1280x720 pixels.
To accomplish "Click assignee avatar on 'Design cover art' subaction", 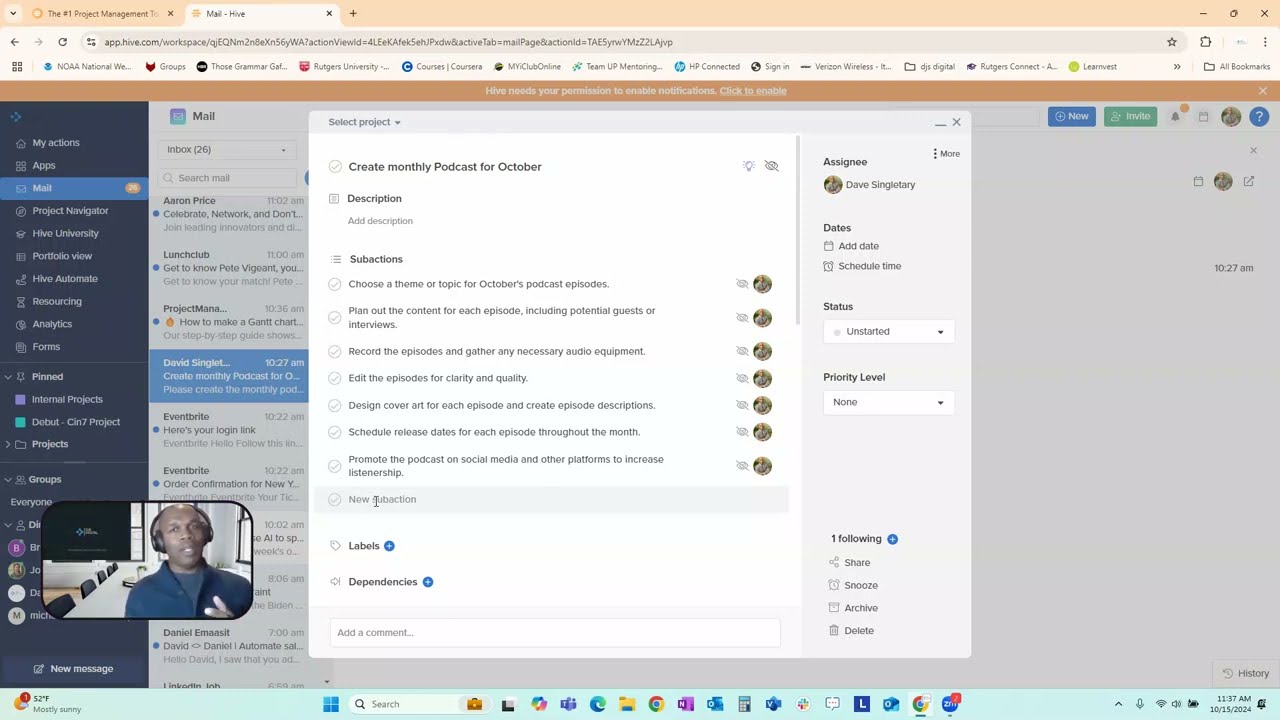I will 762,405.
